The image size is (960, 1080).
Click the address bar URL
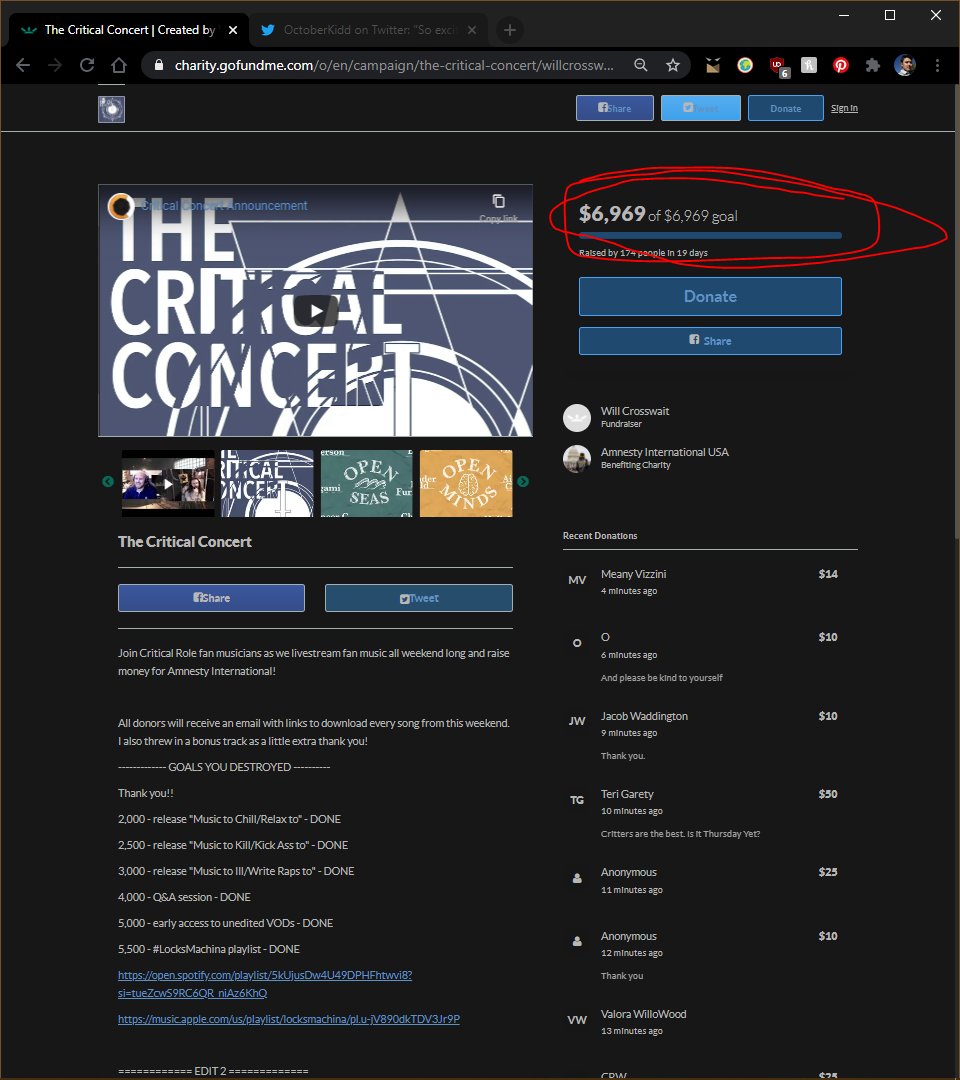(394, 65)
